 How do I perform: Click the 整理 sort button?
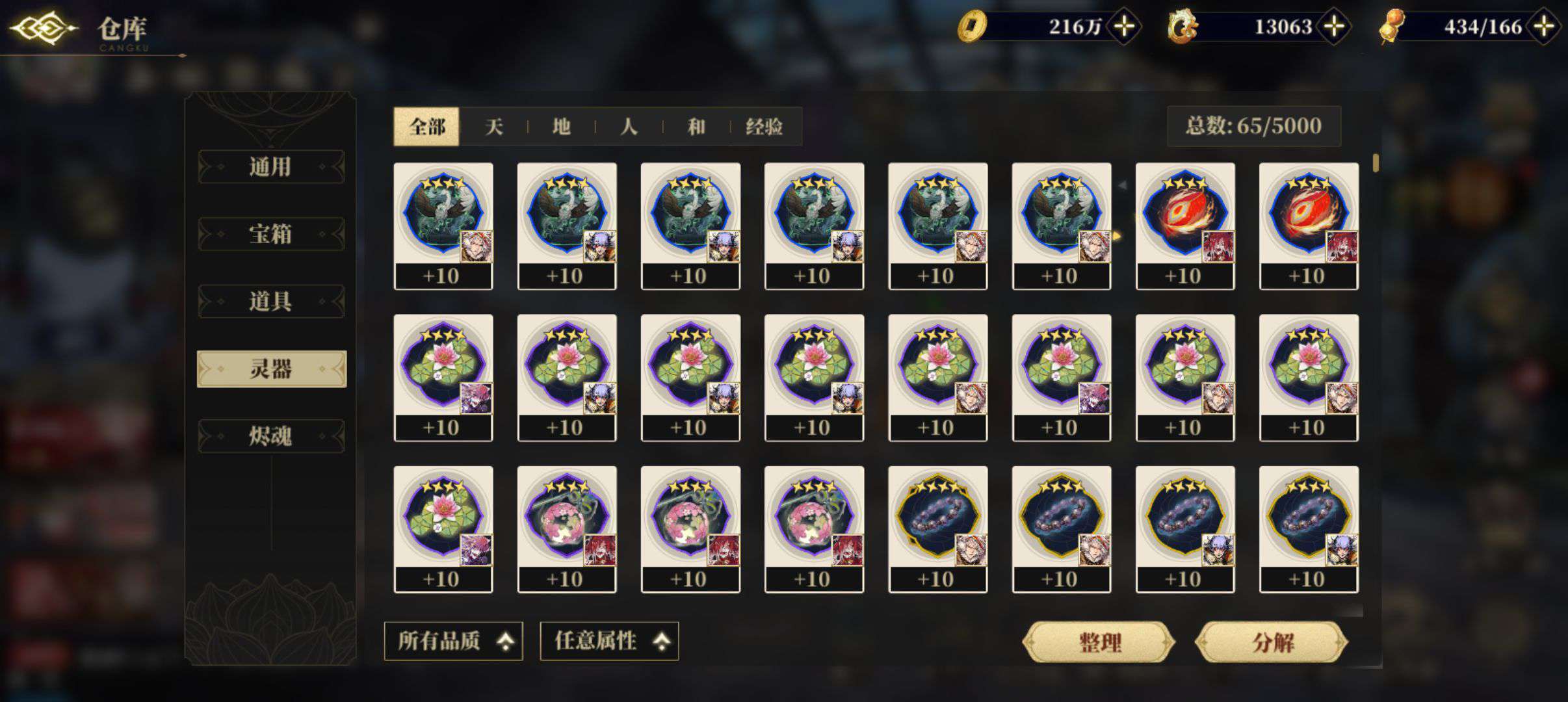tap(1099, 642)
